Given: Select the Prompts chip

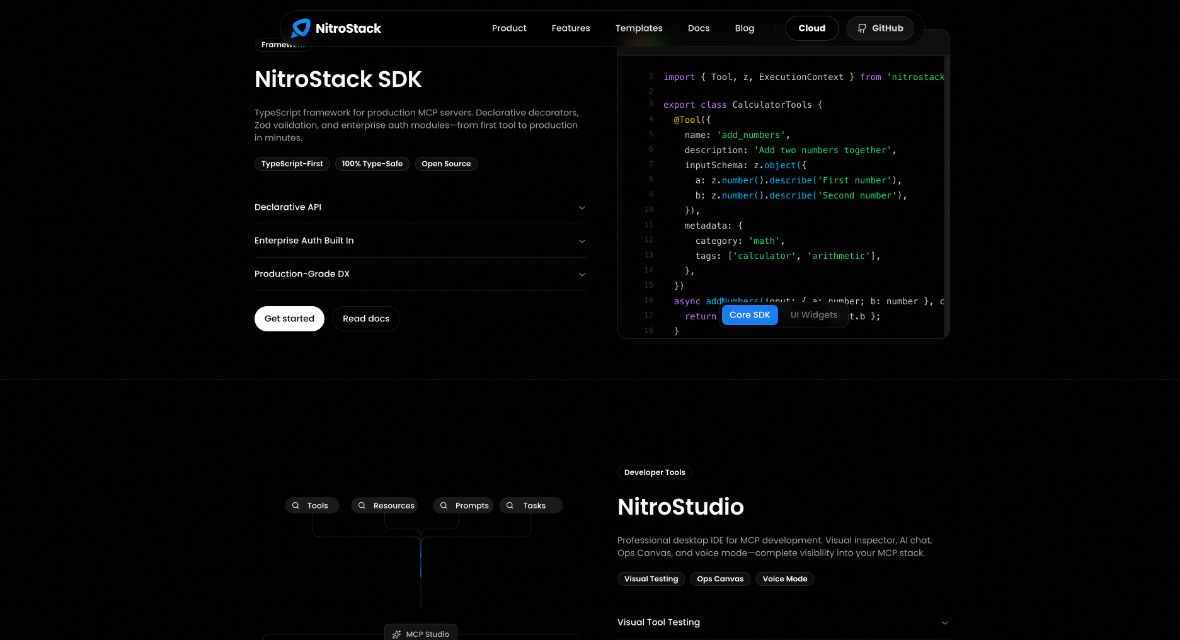Looking at the screenshot, I should point(464,505).
